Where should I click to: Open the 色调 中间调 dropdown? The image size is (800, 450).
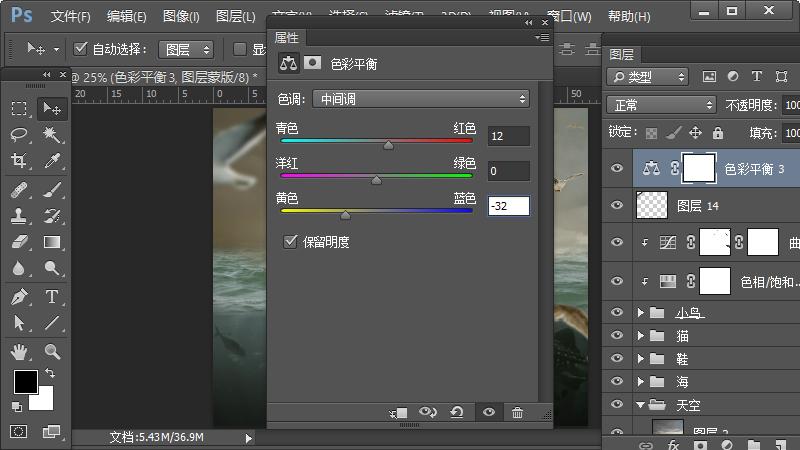tap(421, 99)
